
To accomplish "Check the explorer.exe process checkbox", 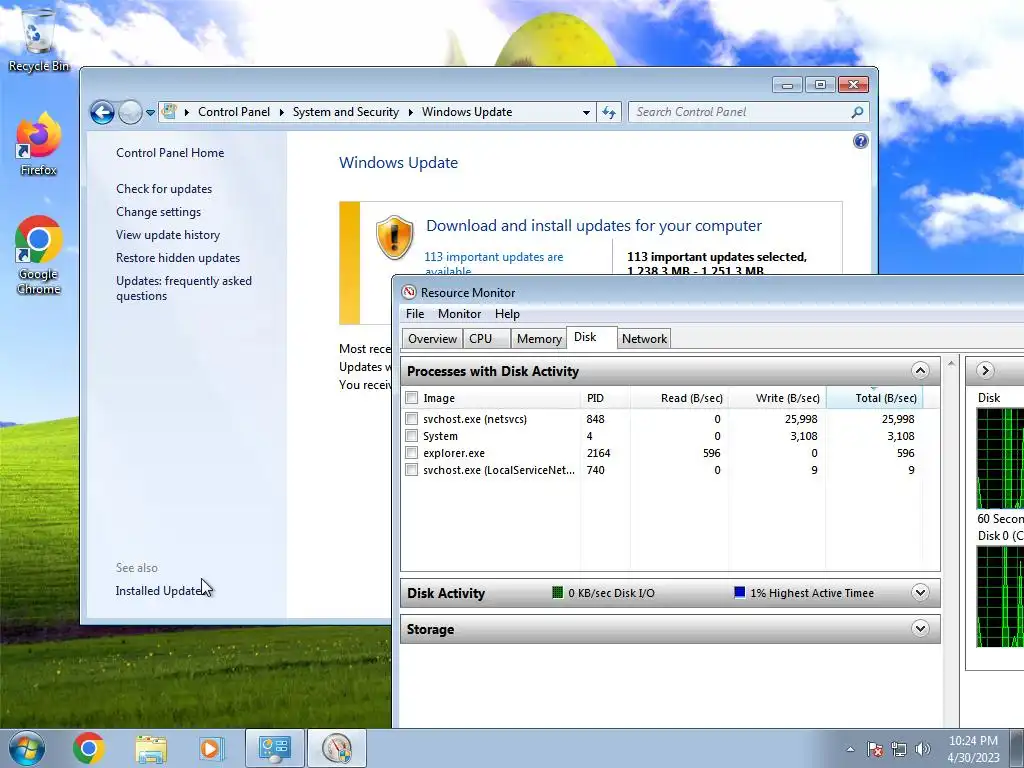I will (411, 453).
